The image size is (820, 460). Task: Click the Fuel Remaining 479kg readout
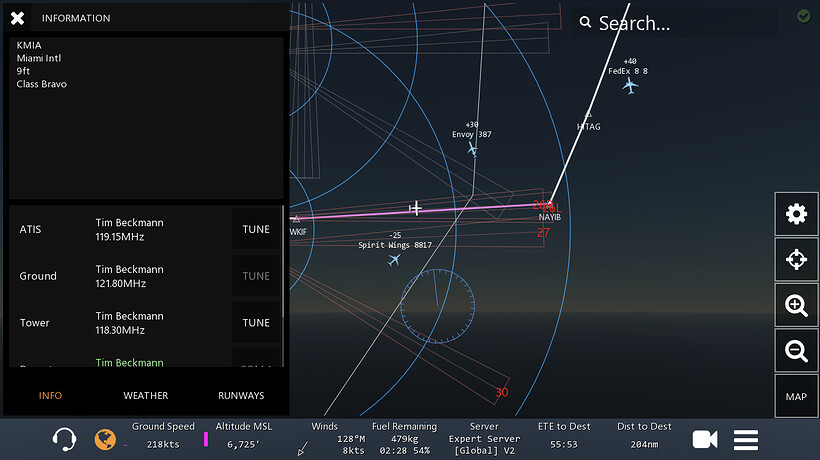(x=404, y=438)
